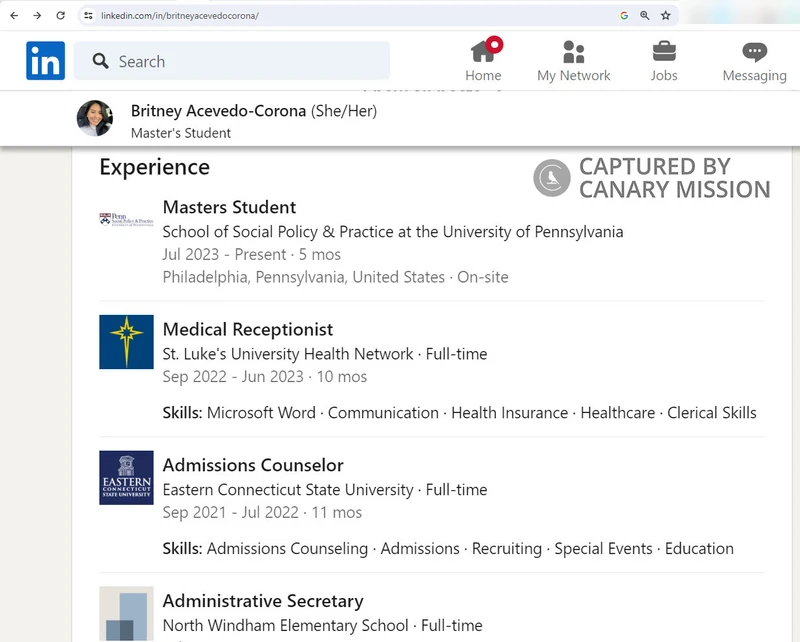Screen dimensions: 800x642
Task: Click the search magnifying glass icon
Action: [101, 61]
